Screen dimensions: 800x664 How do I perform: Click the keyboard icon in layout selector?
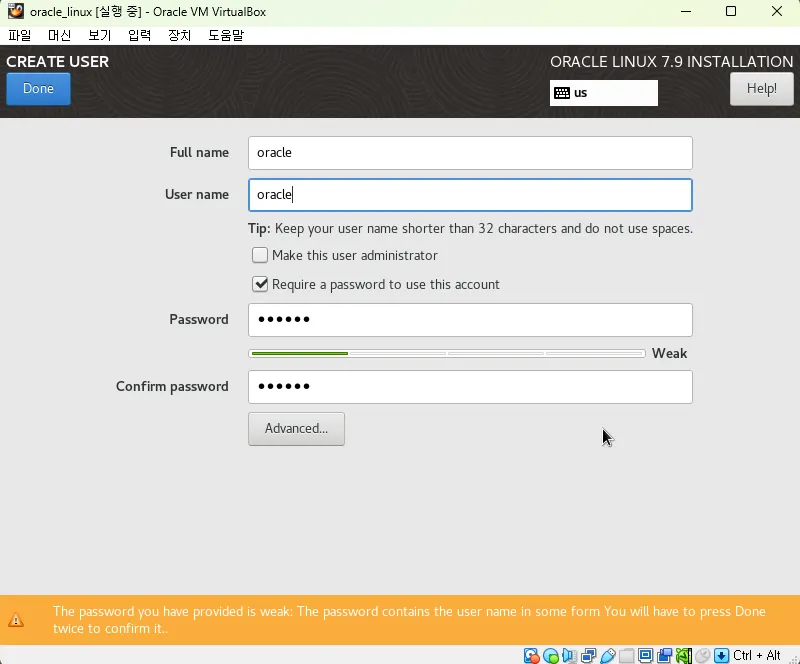click(x=562, y=93)
